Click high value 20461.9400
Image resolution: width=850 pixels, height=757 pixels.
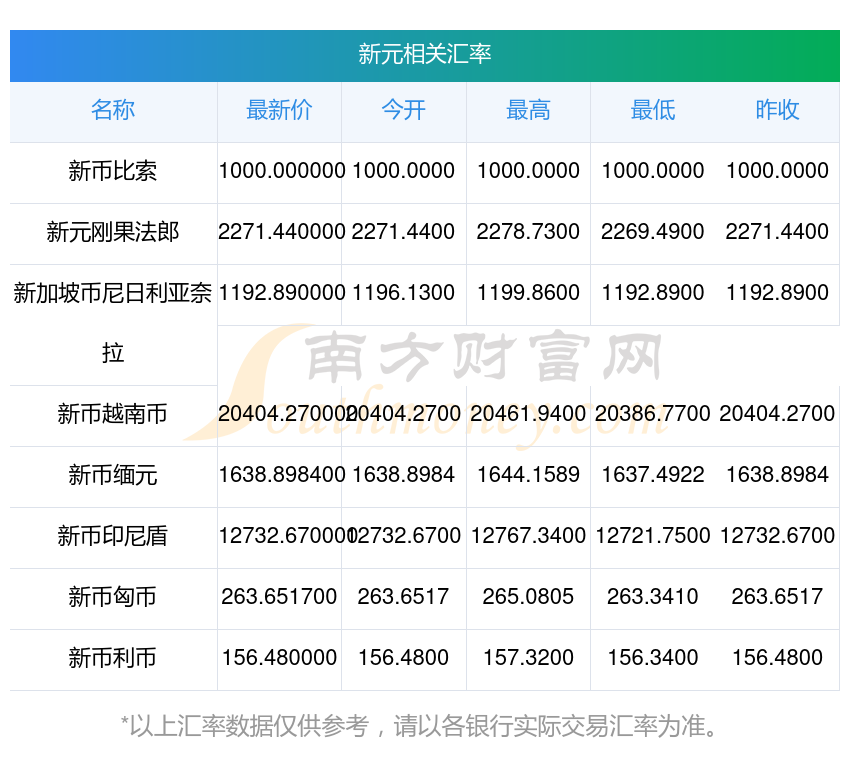529,414
